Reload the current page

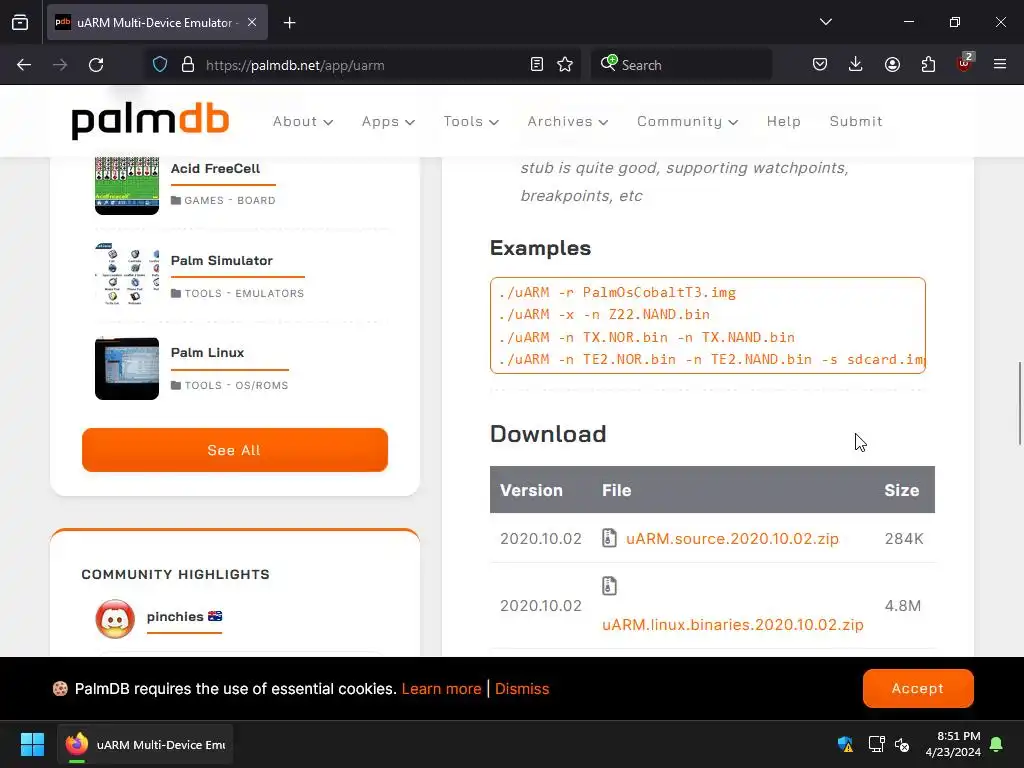[96, 65]
